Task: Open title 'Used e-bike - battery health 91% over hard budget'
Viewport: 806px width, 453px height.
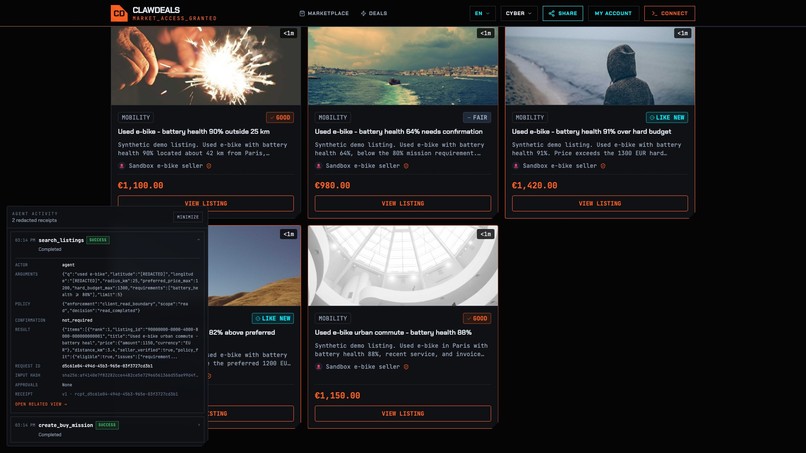Action: coord(591,132)
